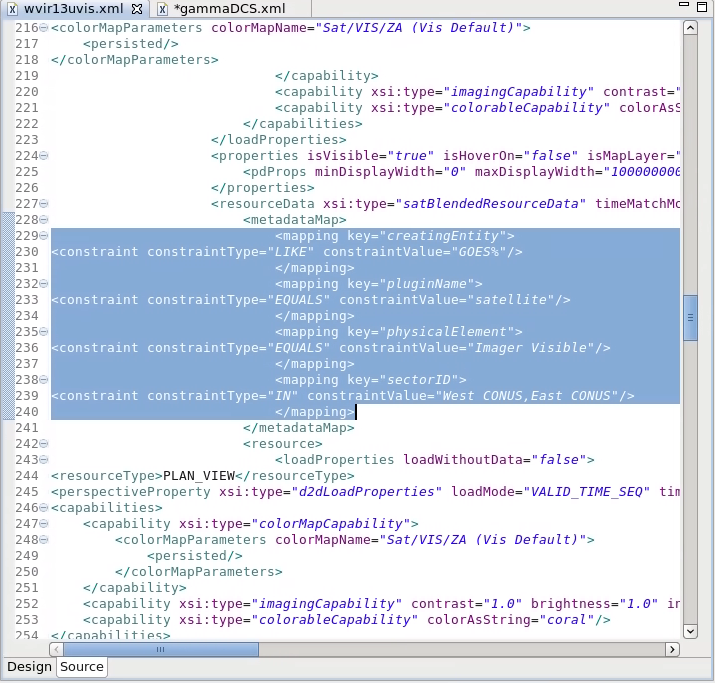Image resolution: width=715 pixels, height=683 pixels.
Task: Click the vertical scrollbar thumb
Action: pos(690,318)
